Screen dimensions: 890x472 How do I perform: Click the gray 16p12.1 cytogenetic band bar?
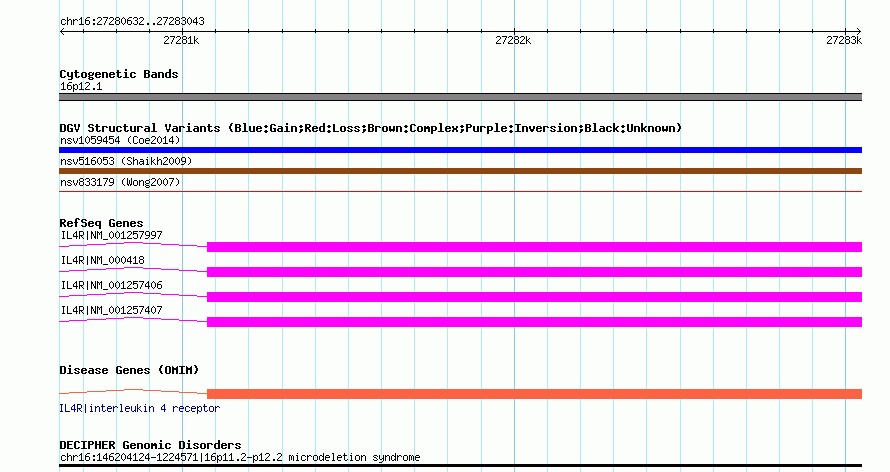[460, 97]
